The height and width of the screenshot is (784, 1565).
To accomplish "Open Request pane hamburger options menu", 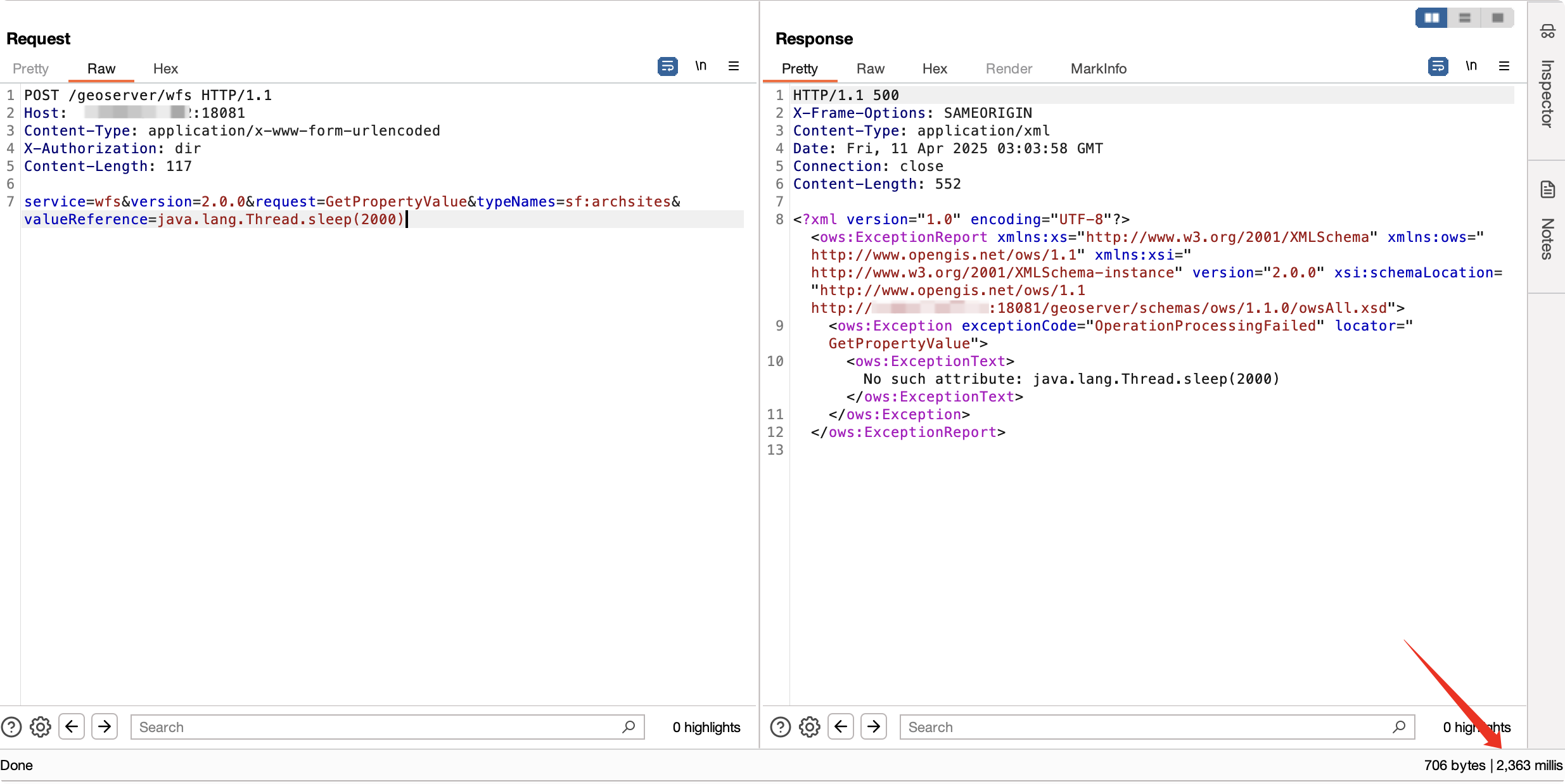I will pyautogui.click(x=734, y=66).
